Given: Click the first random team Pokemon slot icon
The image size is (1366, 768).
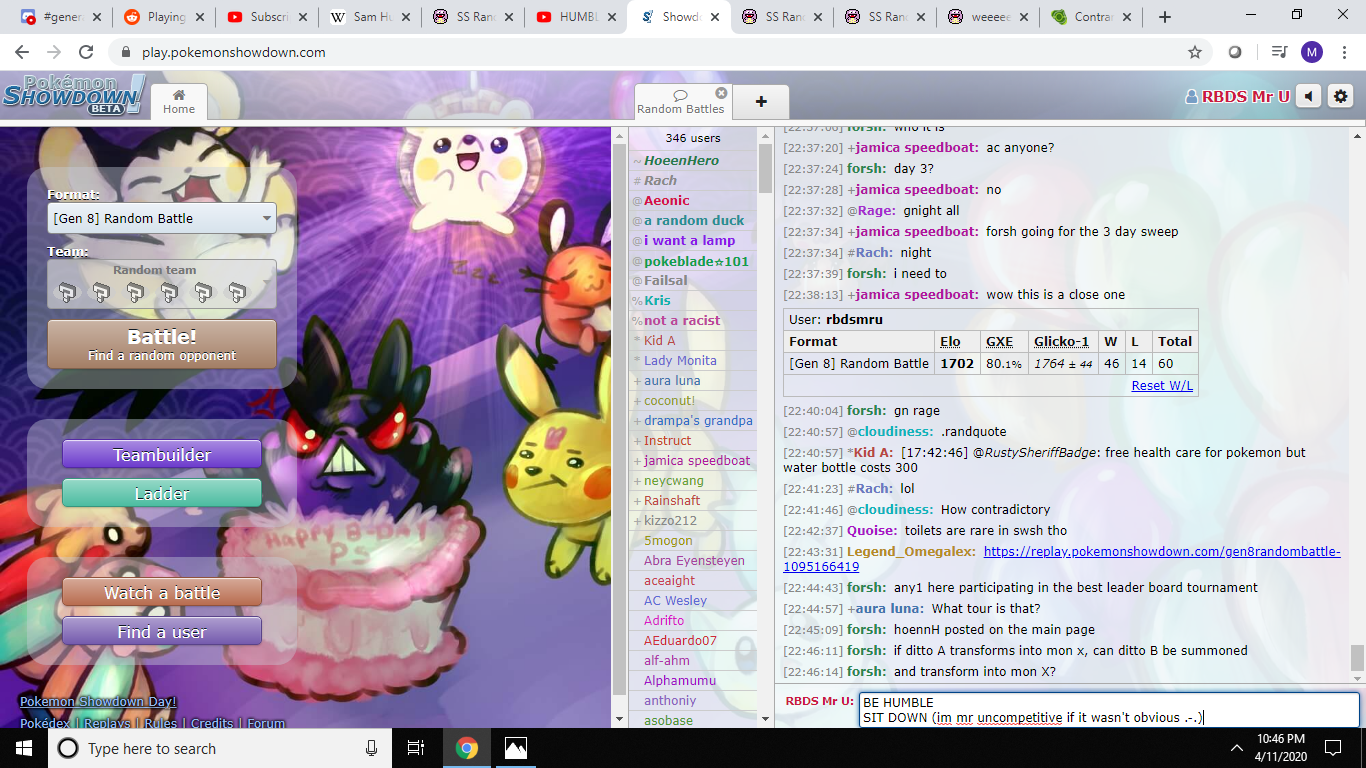Looking at the screenshot, I should coord(67,292).
